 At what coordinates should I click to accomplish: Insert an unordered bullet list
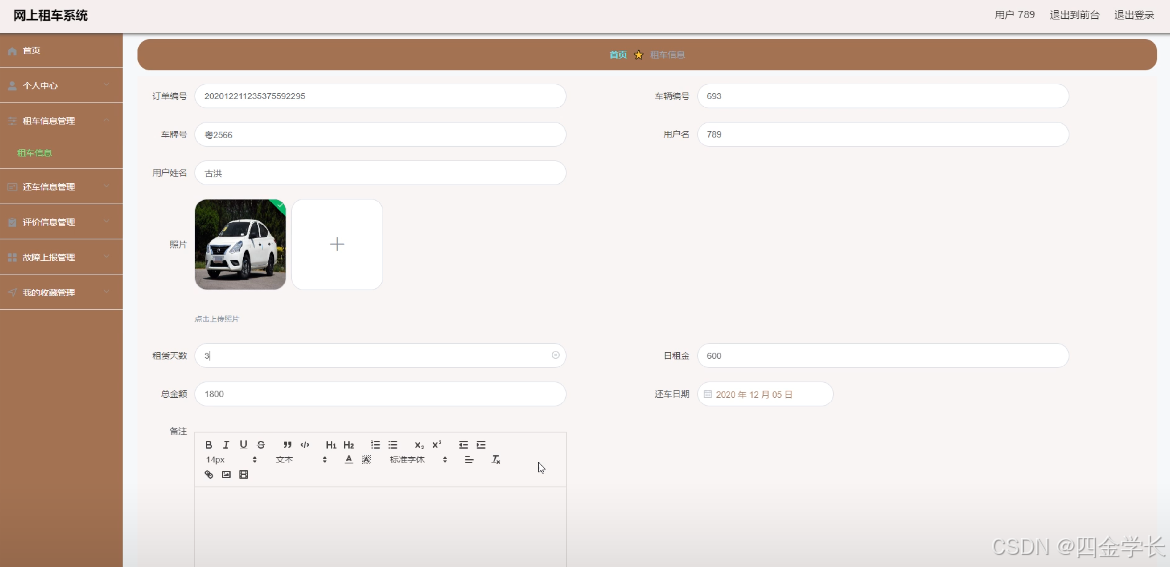(x=392, y=445)
